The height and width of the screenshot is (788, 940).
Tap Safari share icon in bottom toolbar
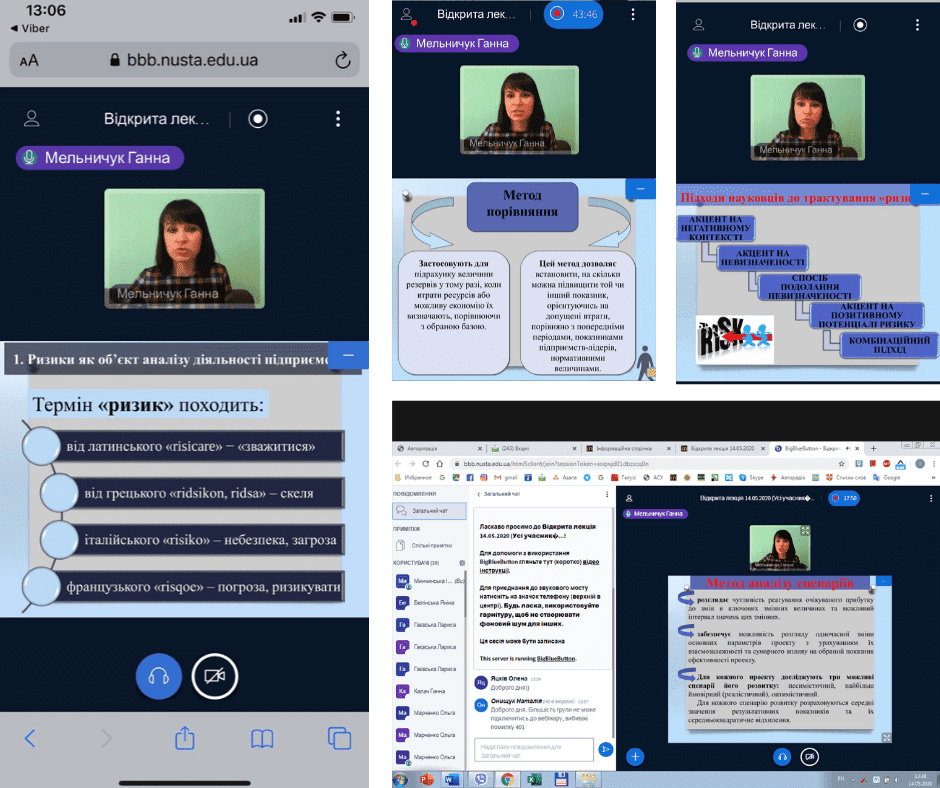[185, 738]
